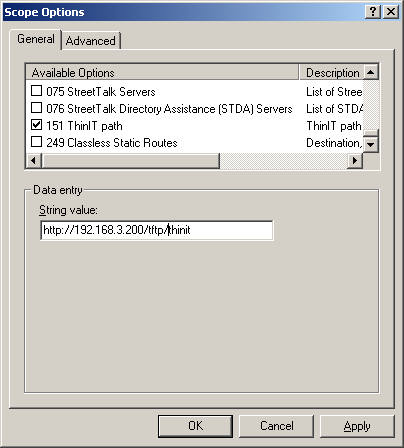
Task: Check the 076 StreetTalk Directory Assistance option
Action: (36, 108)
